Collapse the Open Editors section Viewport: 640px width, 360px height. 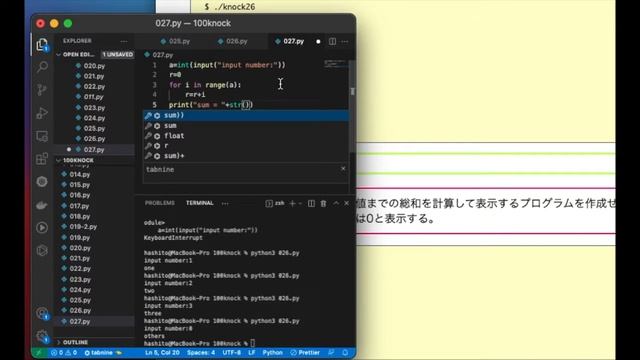pyautogui.click(x=78, y=54)
